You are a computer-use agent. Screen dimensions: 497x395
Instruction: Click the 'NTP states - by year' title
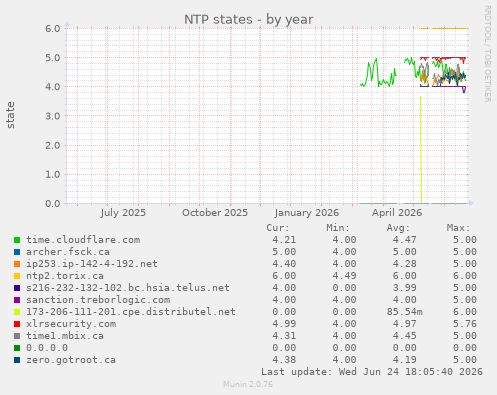tap(249, 20)
